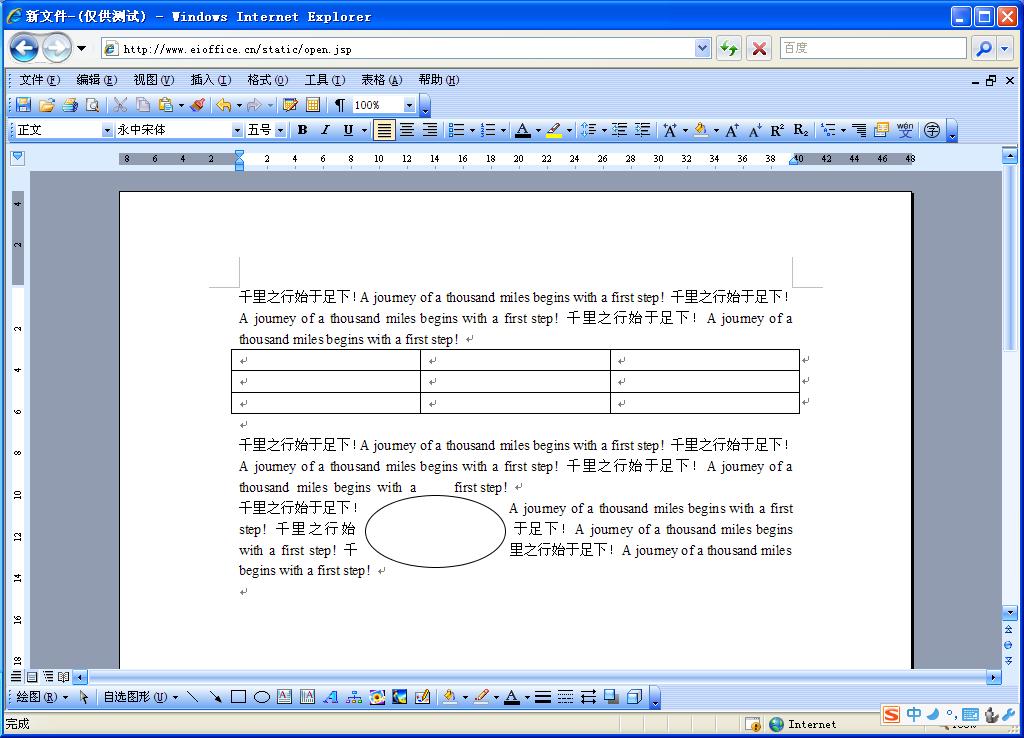Viewport: 1024px width, 738px height.
Task: Open the font name dropdown (永中宋体)
Action: [x=237, y=130]
